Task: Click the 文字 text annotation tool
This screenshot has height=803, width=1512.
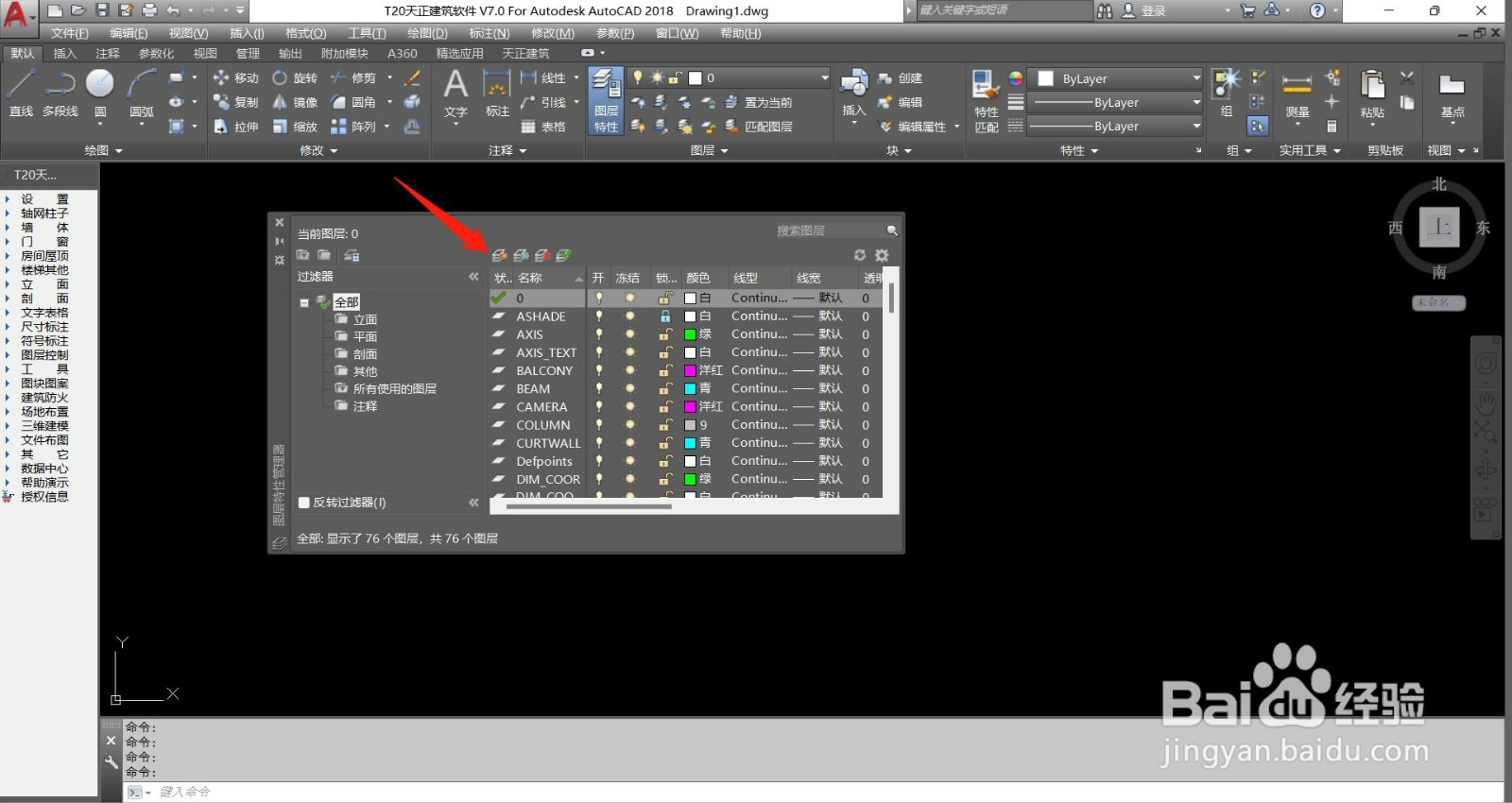Action: tap(455, 94)
